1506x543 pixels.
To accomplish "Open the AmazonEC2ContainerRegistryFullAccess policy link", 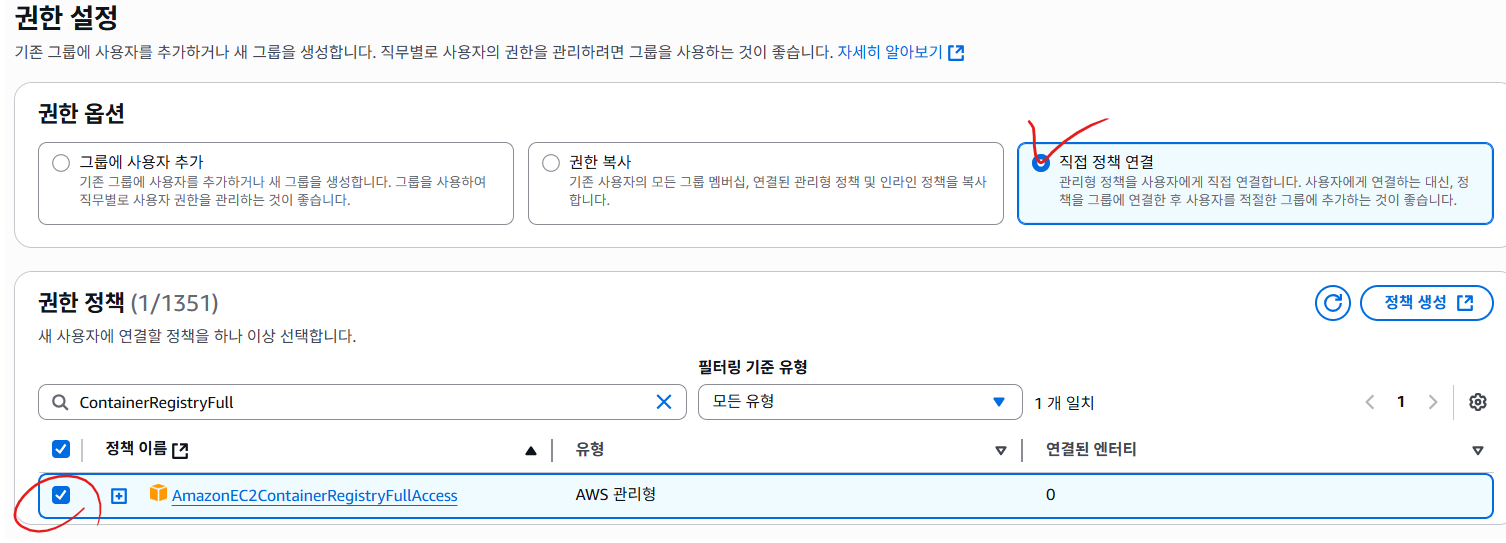I will tap(314, 495).
